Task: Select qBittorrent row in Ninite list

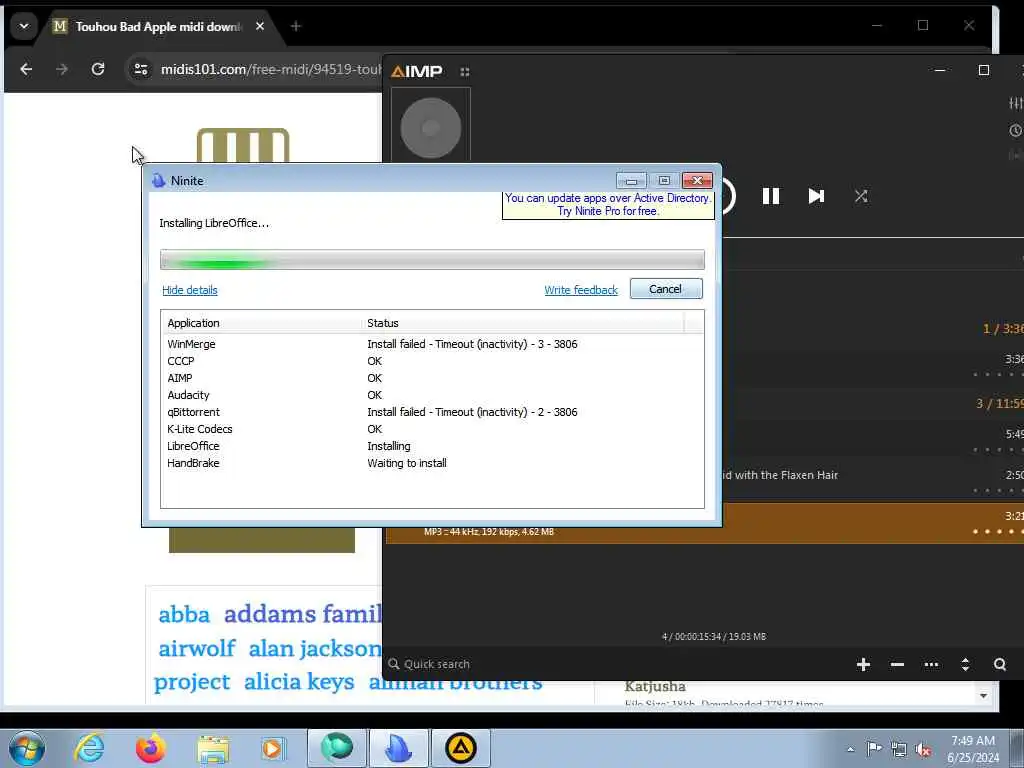Action: coord(432,412)
